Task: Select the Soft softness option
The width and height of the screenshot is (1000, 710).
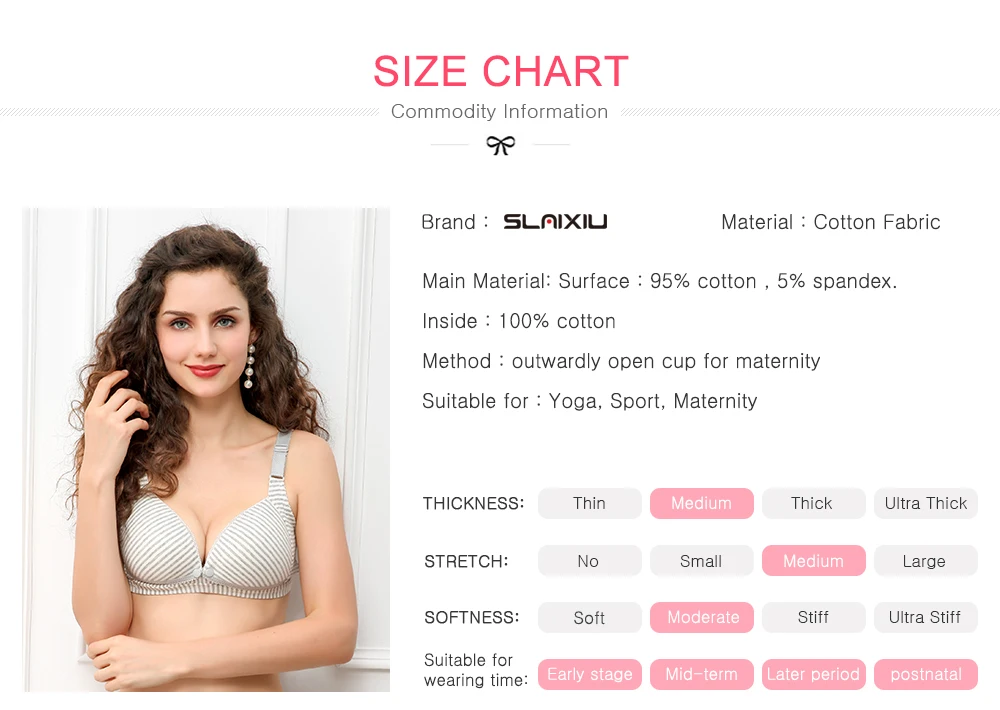Action: (589, 618)
